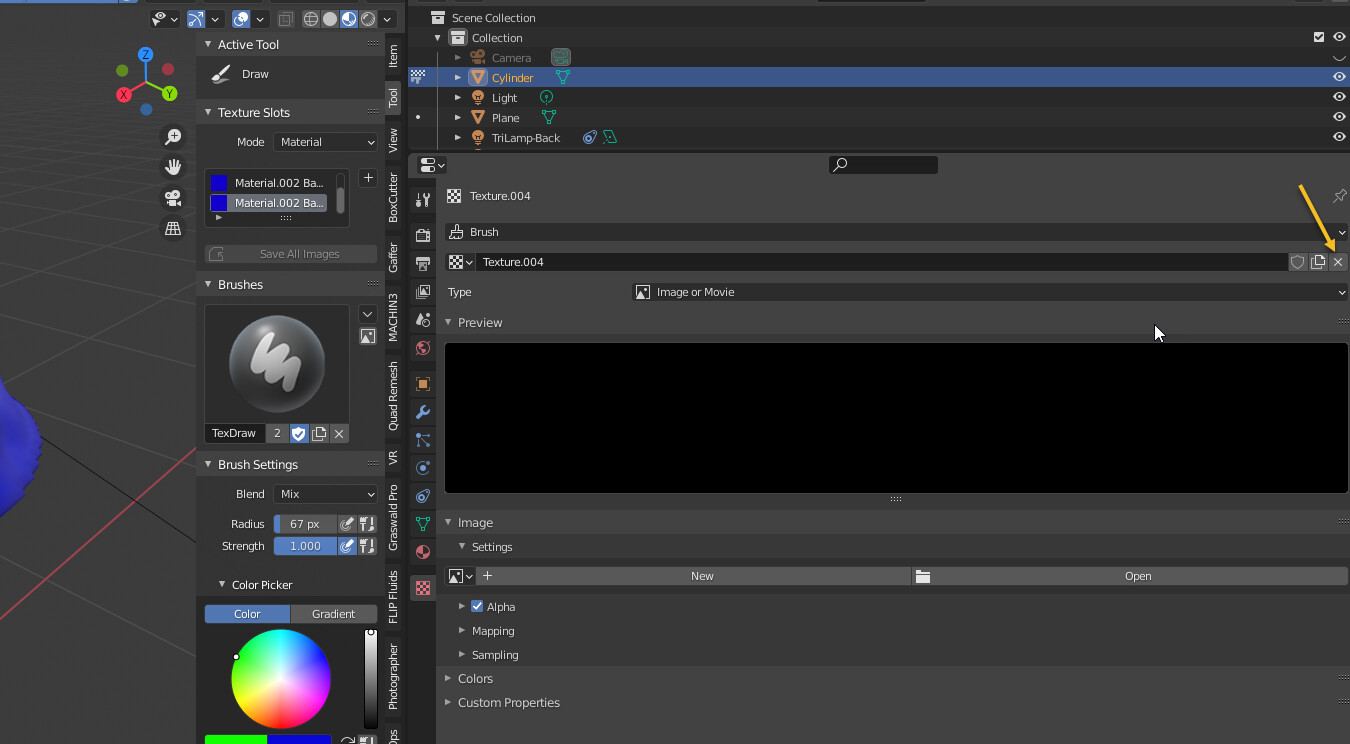The width and height of the screenshot is (1350, 744).
Task: Switch to the Output properties tab
Action: [x=422, y=263]
